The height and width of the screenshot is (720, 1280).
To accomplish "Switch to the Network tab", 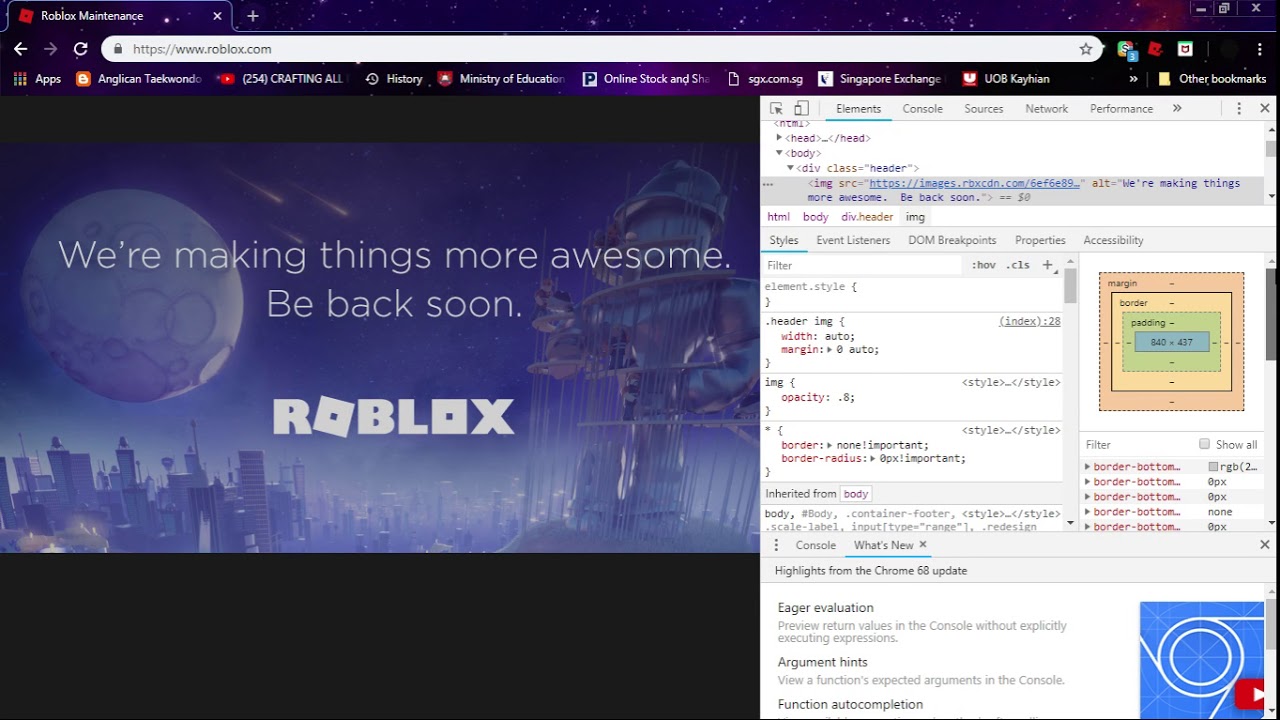I will pyautogui.click(x=1046, y=108).
